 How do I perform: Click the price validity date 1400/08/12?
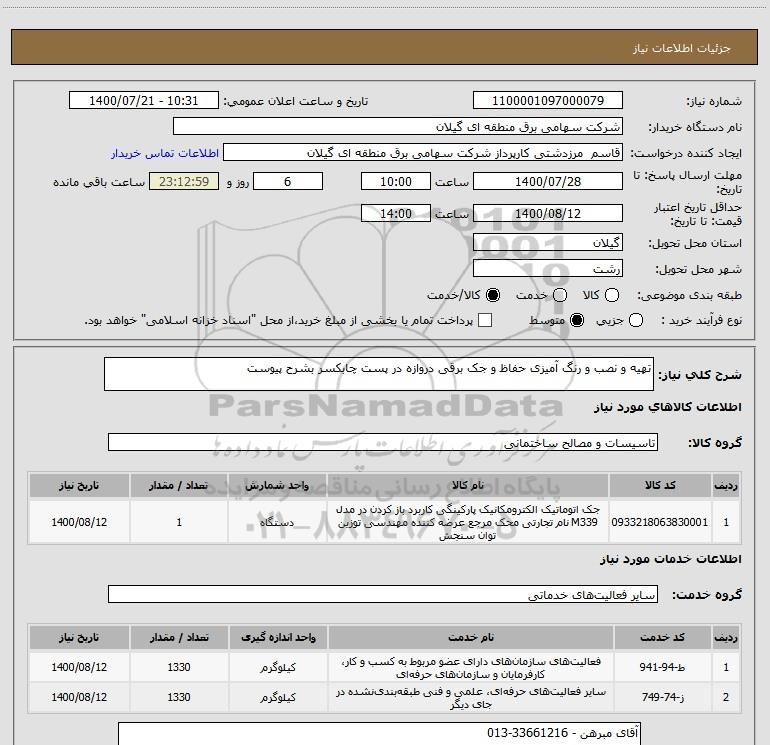pos(548,214)
